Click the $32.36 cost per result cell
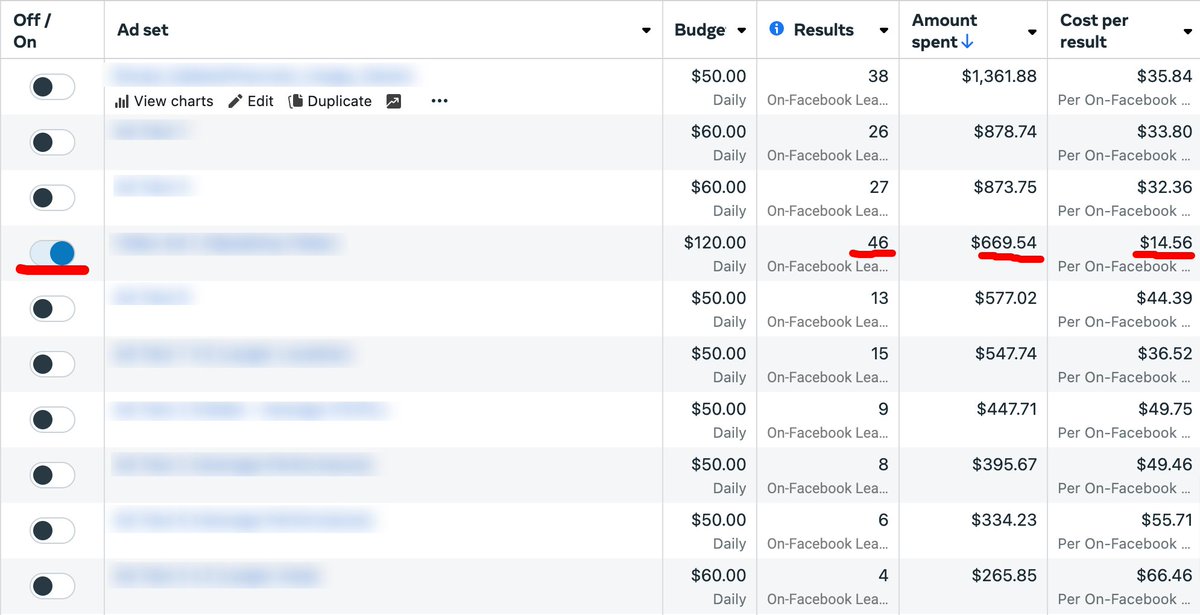Screen dimensions: 1200x615 click(1164, 187)
